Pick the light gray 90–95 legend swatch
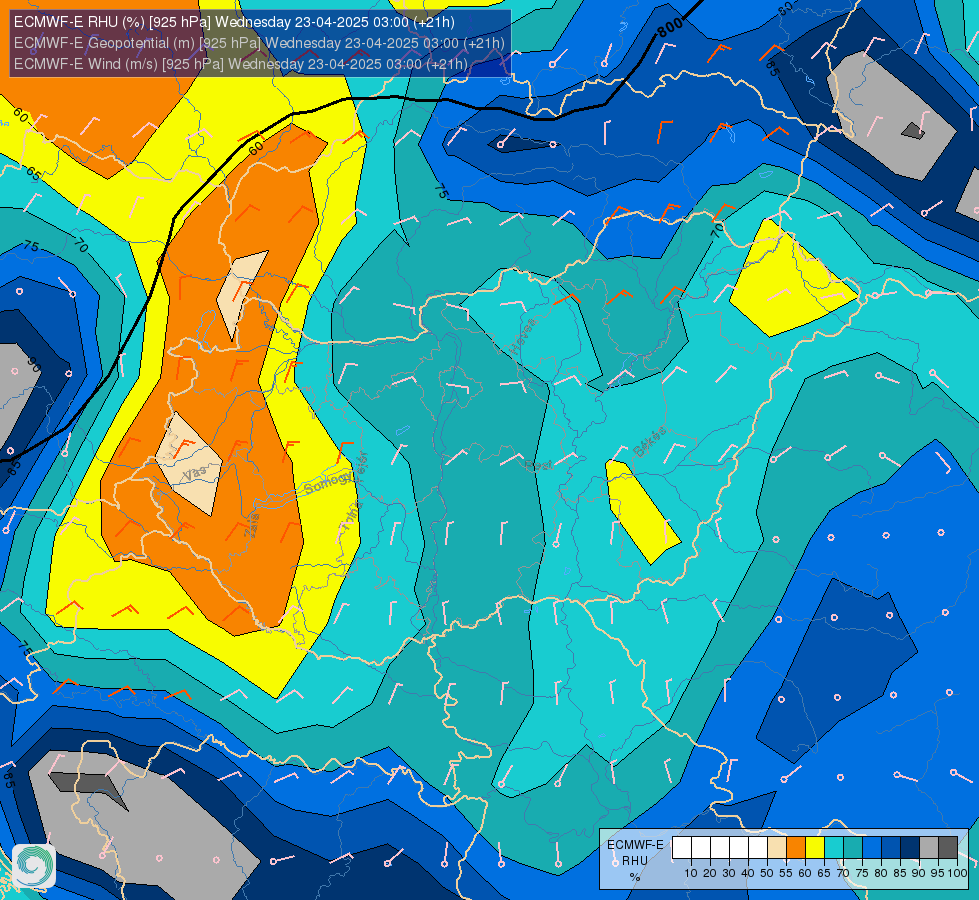The image size is (979, 900). (x=929, y=848)
